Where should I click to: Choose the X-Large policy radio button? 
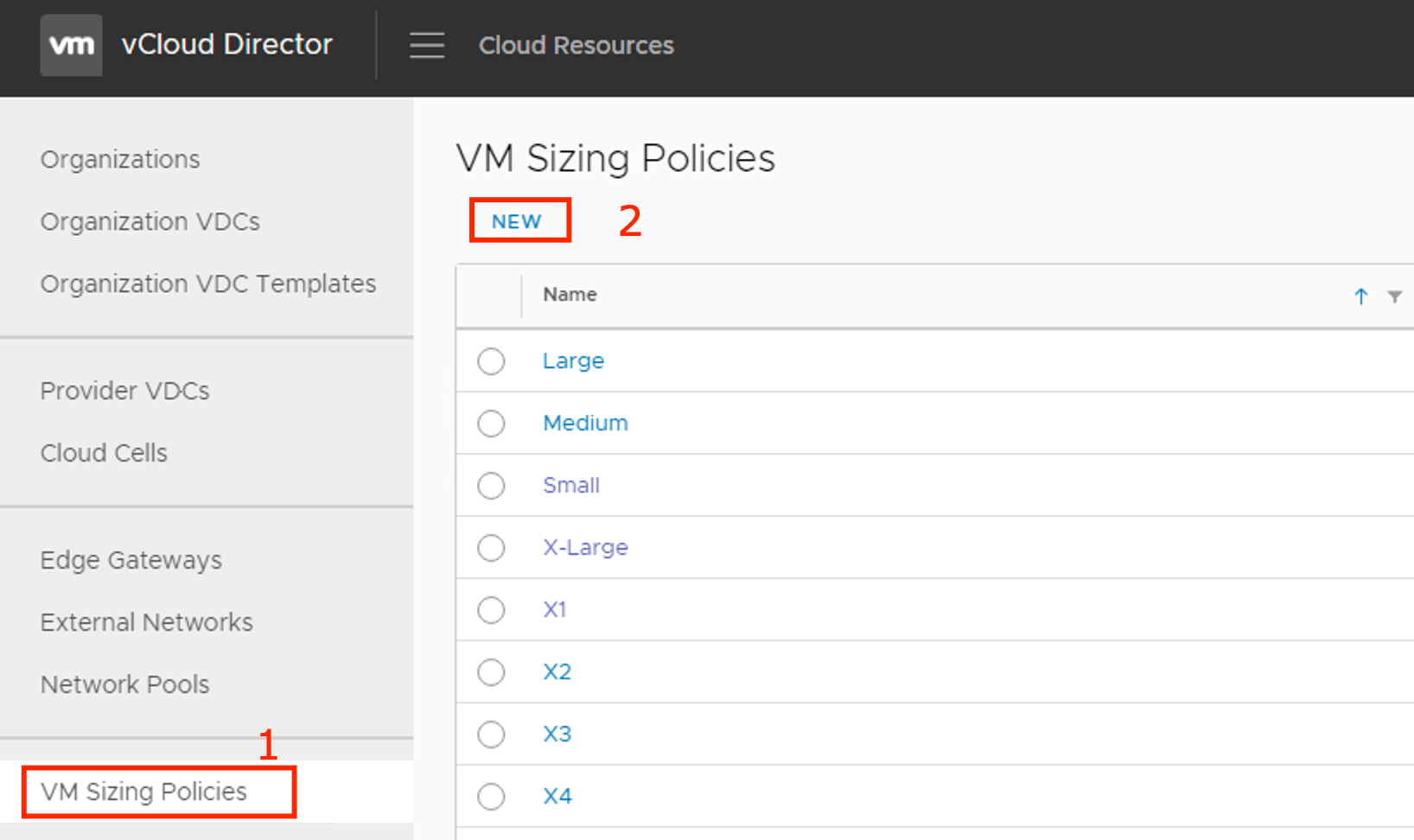(x=491, y=548)
